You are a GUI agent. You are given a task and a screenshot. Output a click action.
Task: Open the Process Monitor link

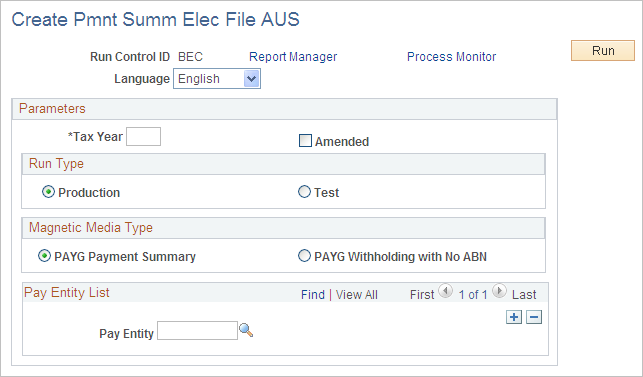point(451,57)
